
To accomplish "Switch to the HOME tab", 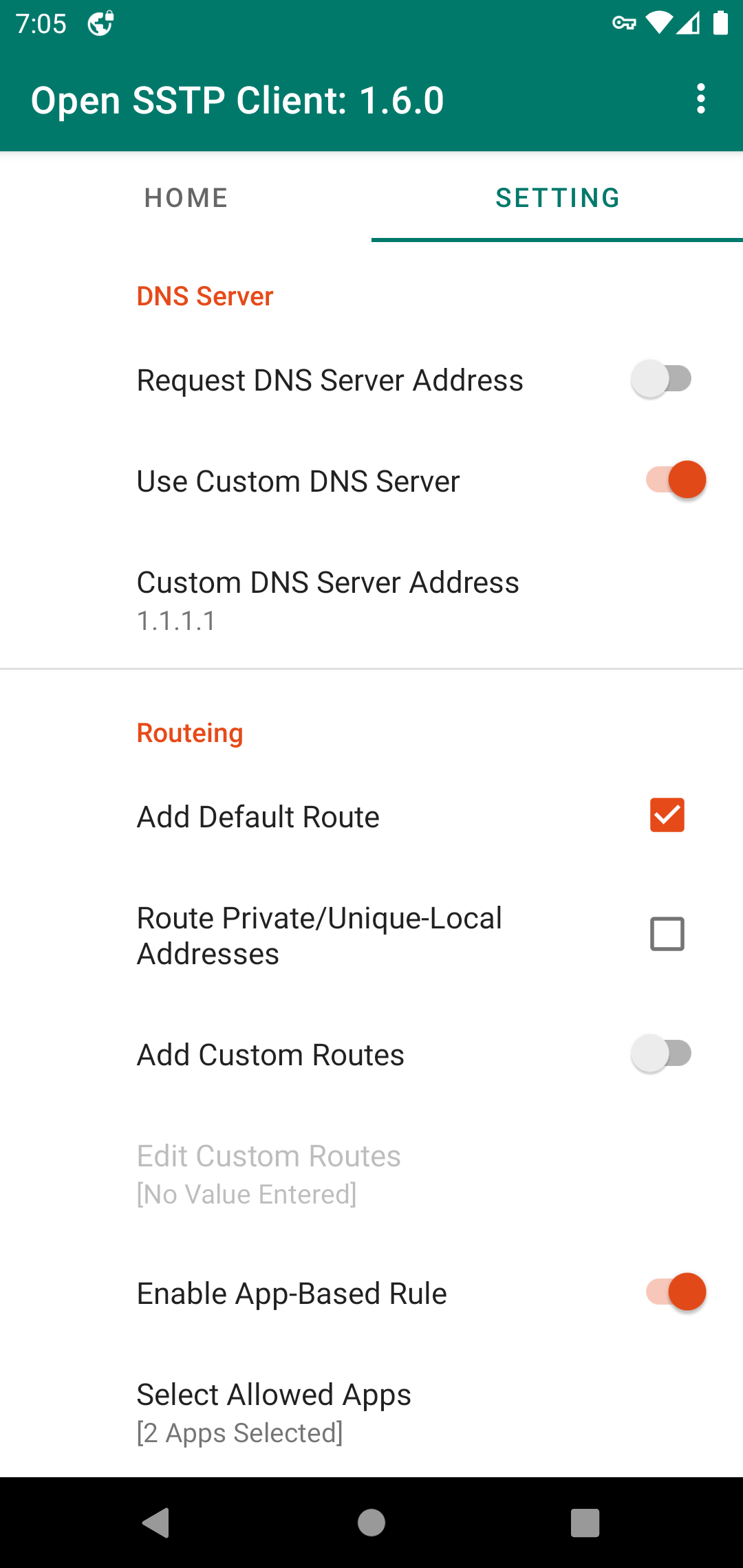I will pos(186,198).
